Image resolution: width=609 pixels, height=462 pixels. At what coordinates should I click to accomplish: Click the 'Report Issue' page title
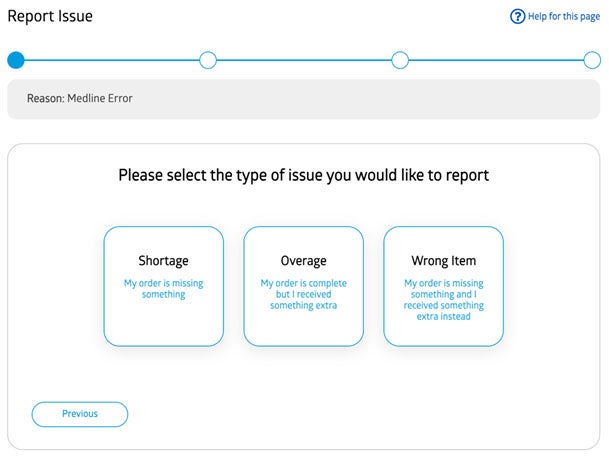[x=50, y=16]
